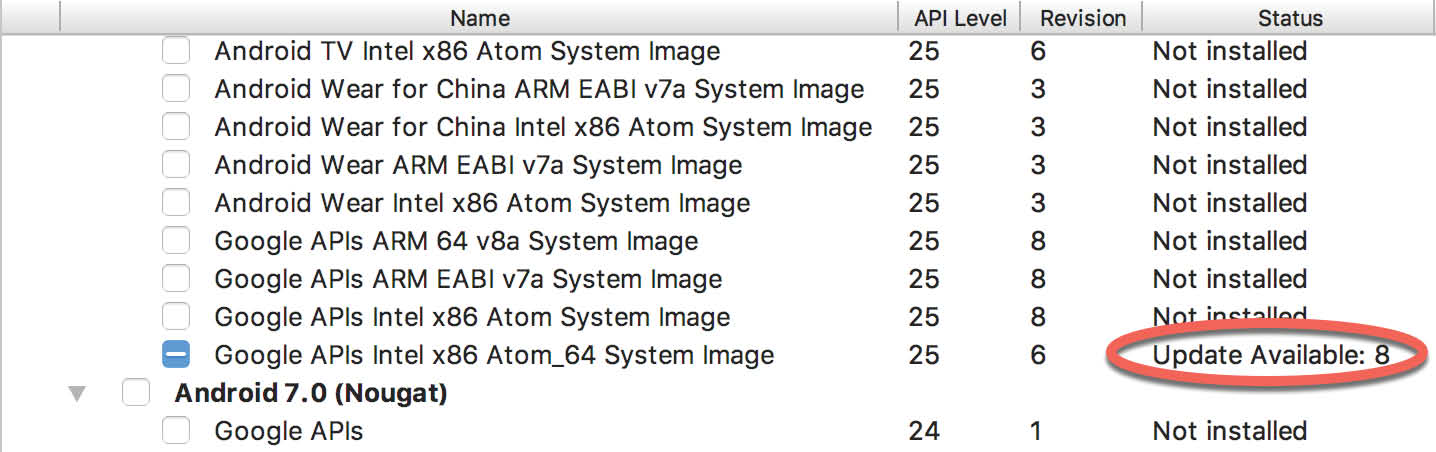The width and height of the screenshot is (1436, 452).
Task: Tick Android Wear for China Intel x86 checkbox
Action: click(176, 127)
